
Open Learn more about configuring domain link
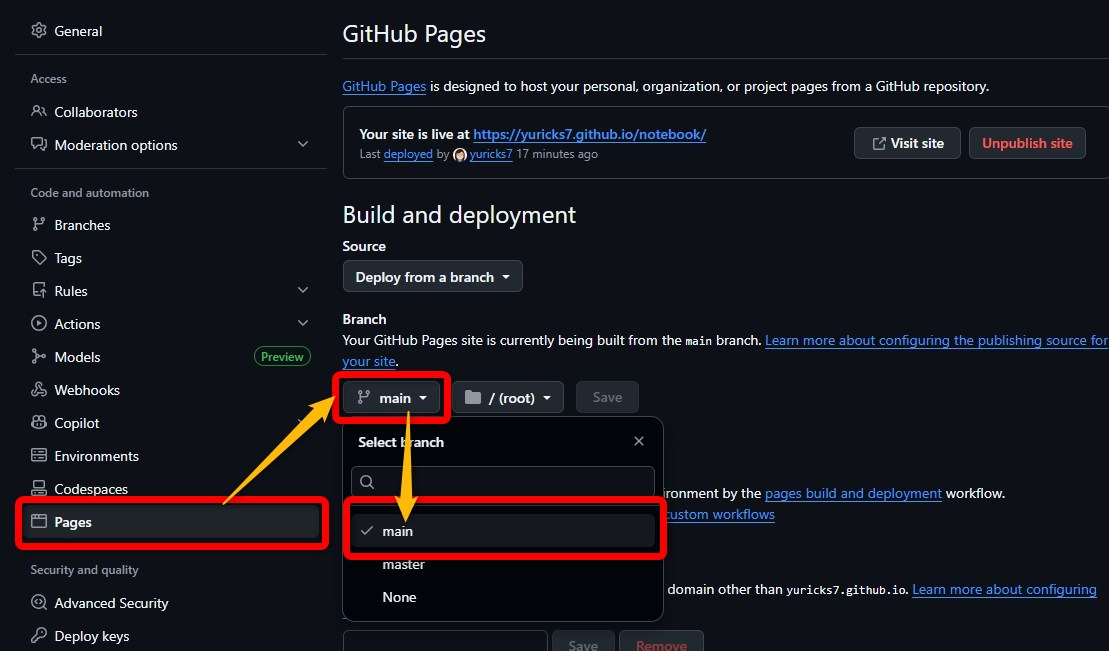(x=1004, y=589)
